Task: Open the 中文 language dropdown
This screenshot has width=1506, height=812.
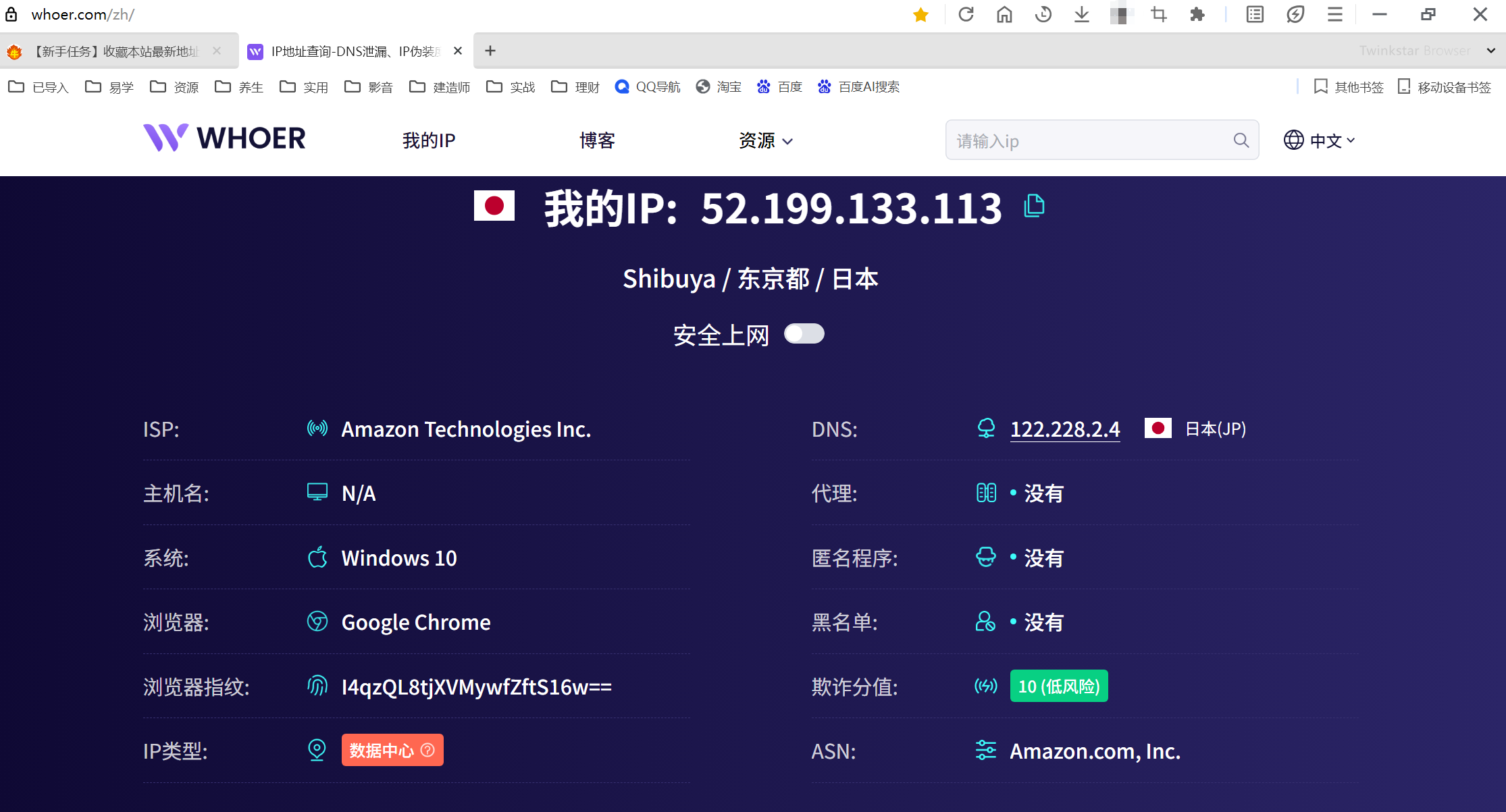Action: coord(1332,140)
